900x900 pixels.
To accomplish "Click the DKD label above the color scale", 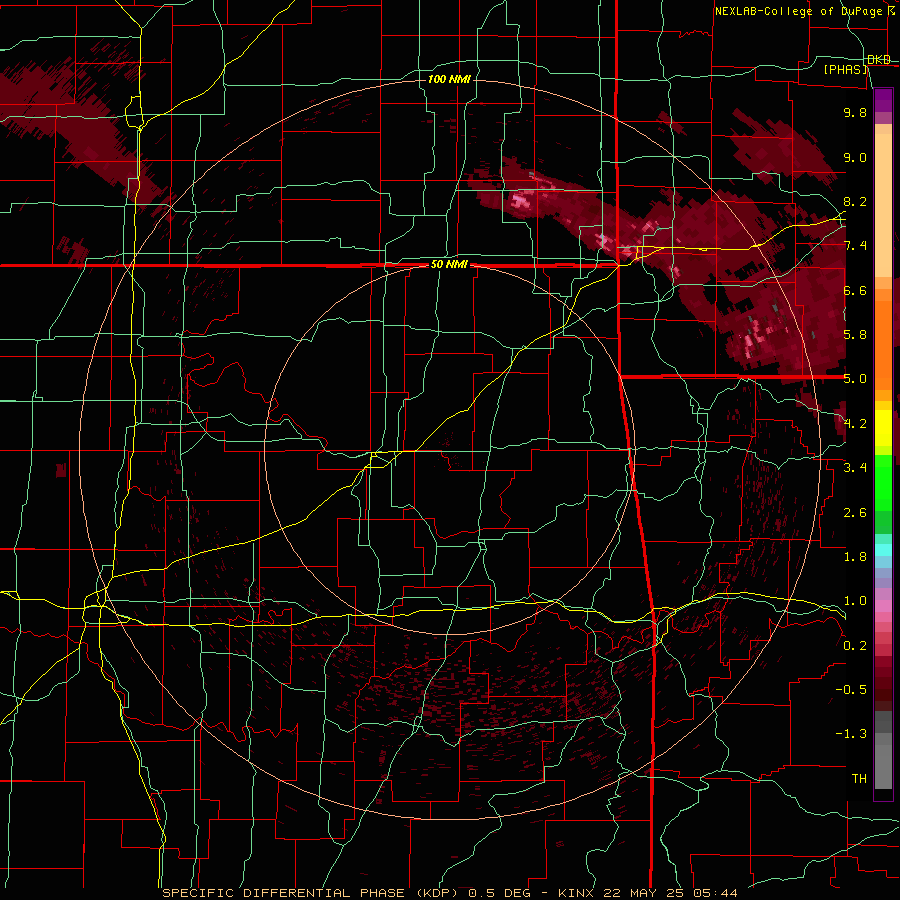I will point(879,60).
